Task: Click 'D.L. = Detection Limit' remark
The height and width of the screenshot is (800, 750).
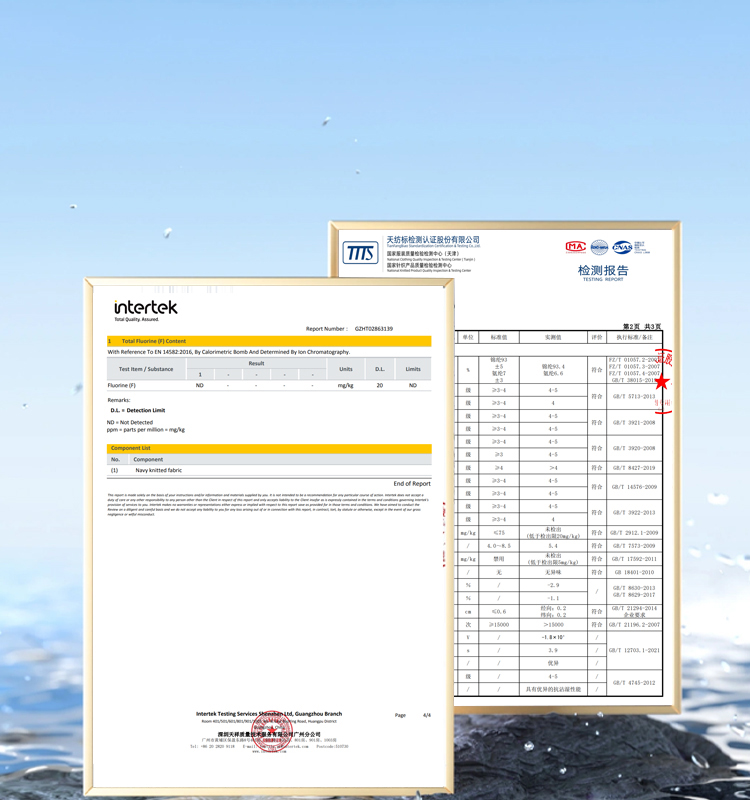Action: [x=138, y=410]
